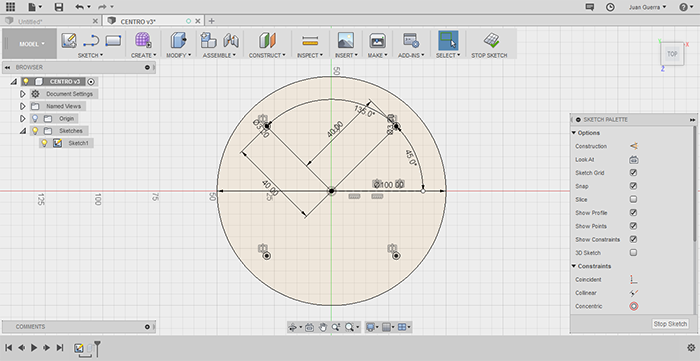This screenshot has width=700, height=361.
Task: Click the timeline play button
Action: (34, 348)
